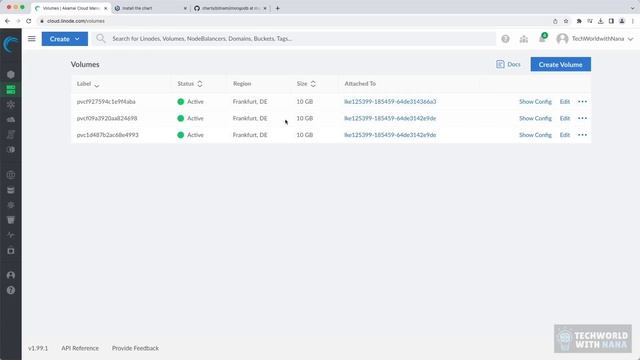Sort volumes by Size column
The width and height of the screenshot is (640, 360).
point(306,84)
